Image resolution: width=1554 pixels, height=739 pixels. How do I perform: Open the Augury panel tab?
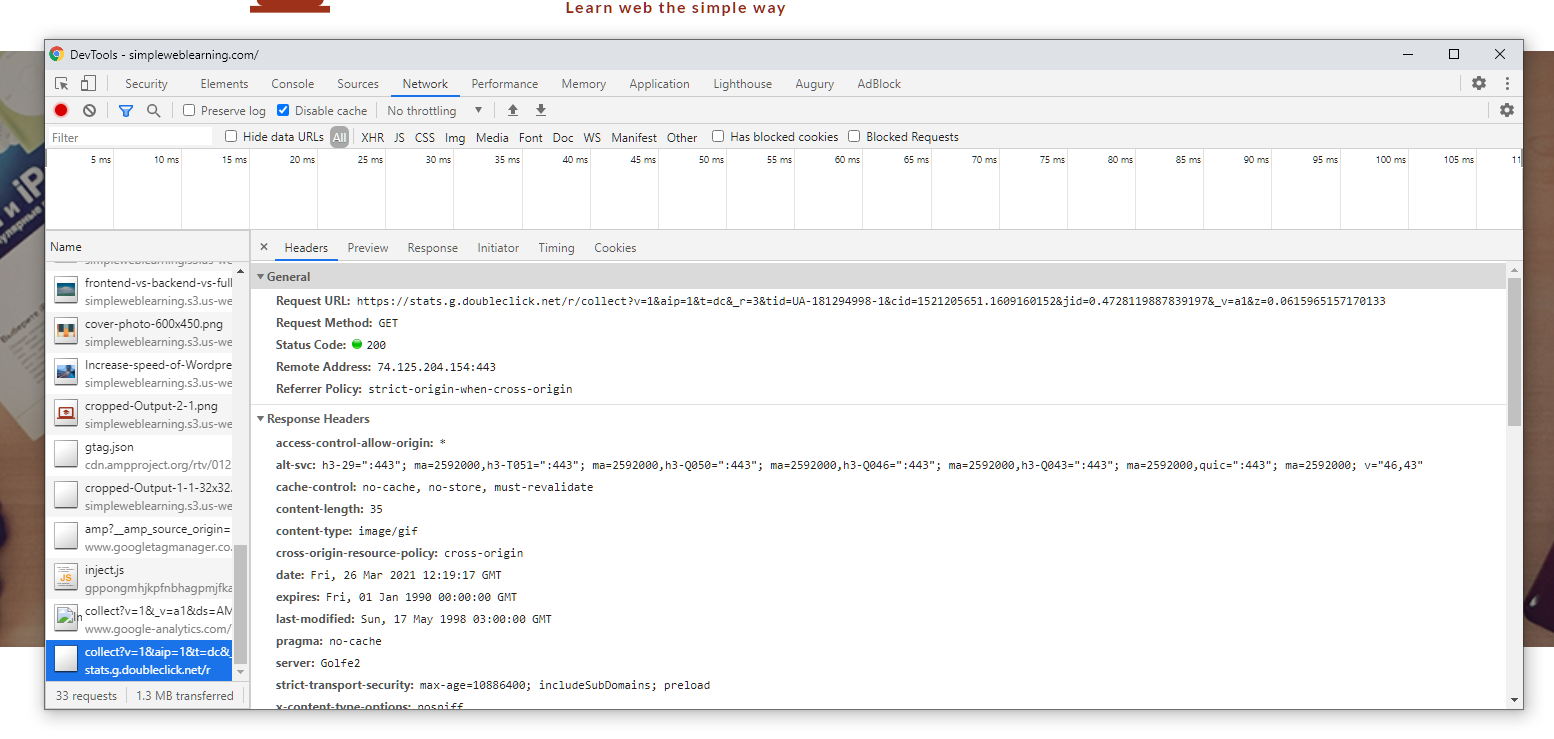[x=815, y=84]
